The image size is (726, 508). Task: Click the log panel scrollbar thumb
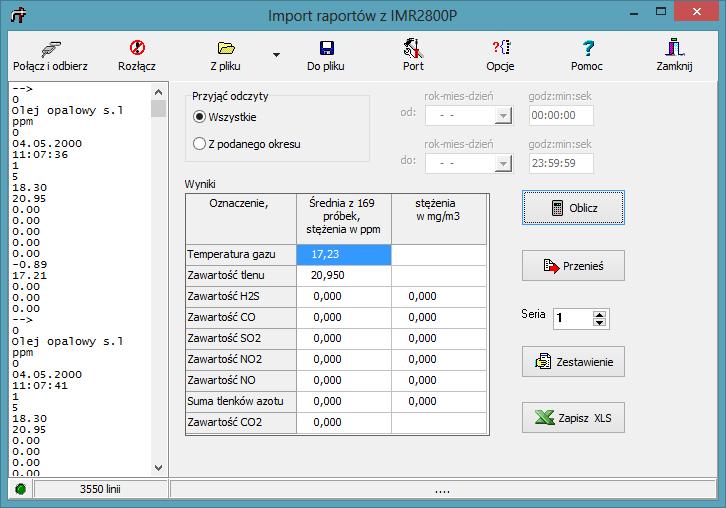[x=158, y=108]
